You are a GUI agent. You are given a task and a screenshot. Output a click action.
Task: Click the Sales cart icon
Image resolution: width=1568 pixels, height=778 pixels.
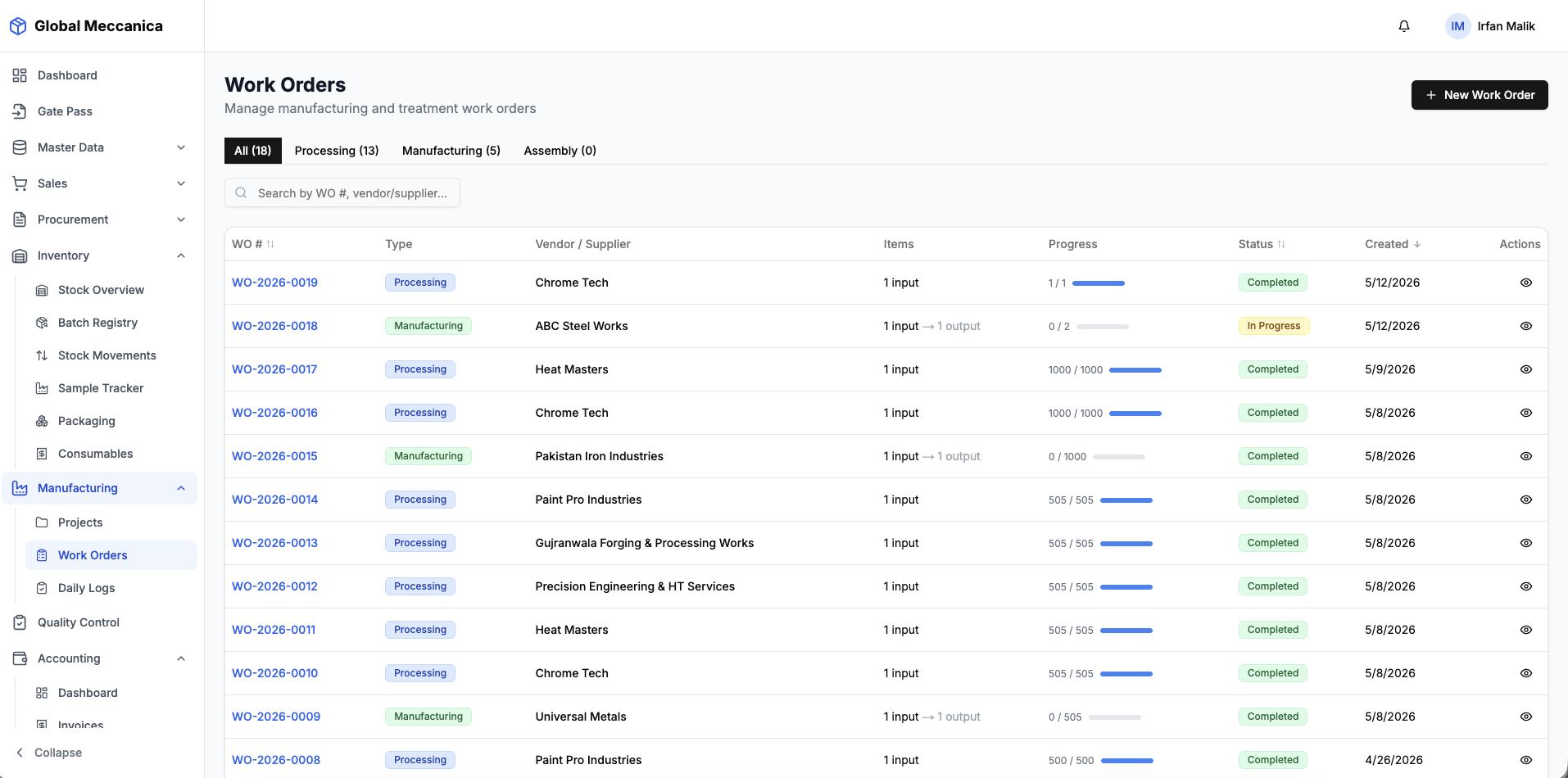(20, 183)
